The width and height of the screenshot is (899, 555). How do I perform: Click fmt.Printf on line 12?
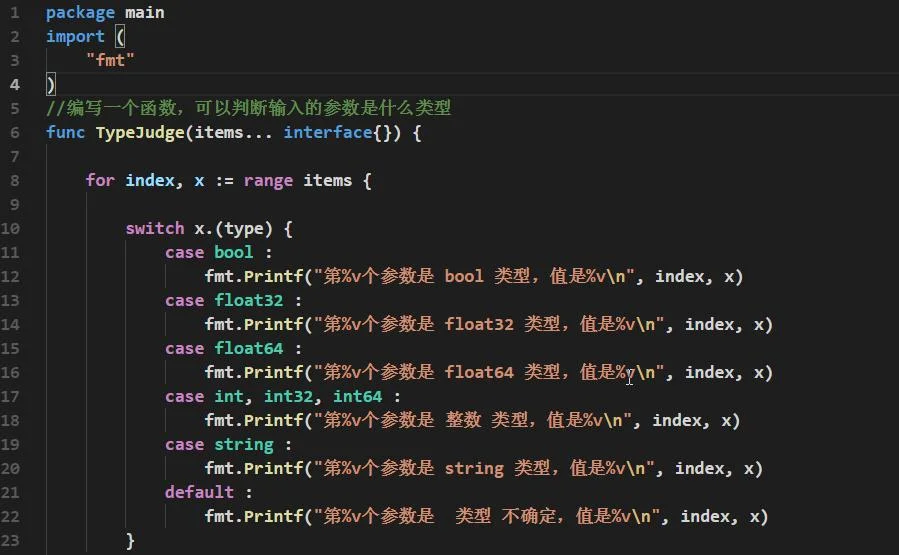(253, 276)
